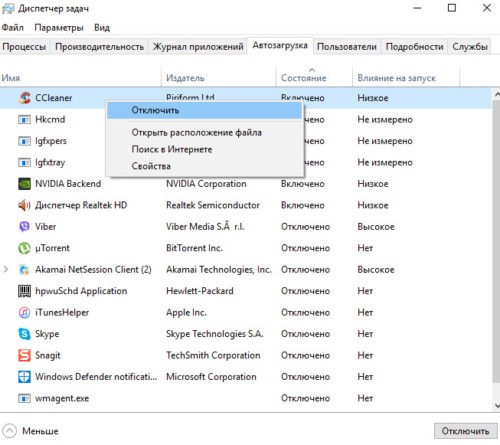Choose Открыть расположение файла in context menu
The width and height of the screenshot is (500, 445).
204,133
